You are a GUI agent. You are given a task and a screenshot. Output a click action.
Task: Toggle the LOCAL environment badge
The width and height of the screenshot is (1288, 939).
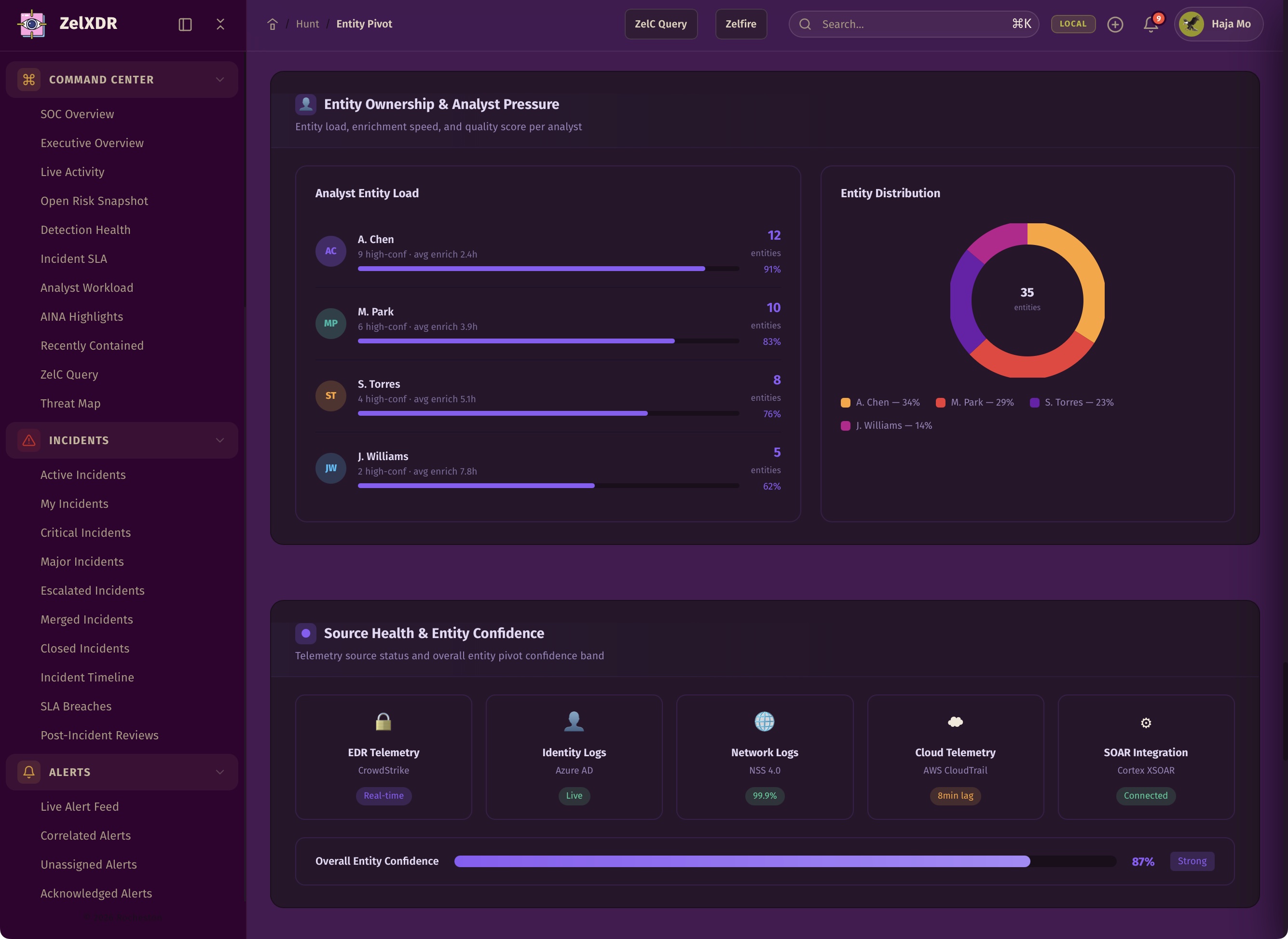tap(1072, 24)
